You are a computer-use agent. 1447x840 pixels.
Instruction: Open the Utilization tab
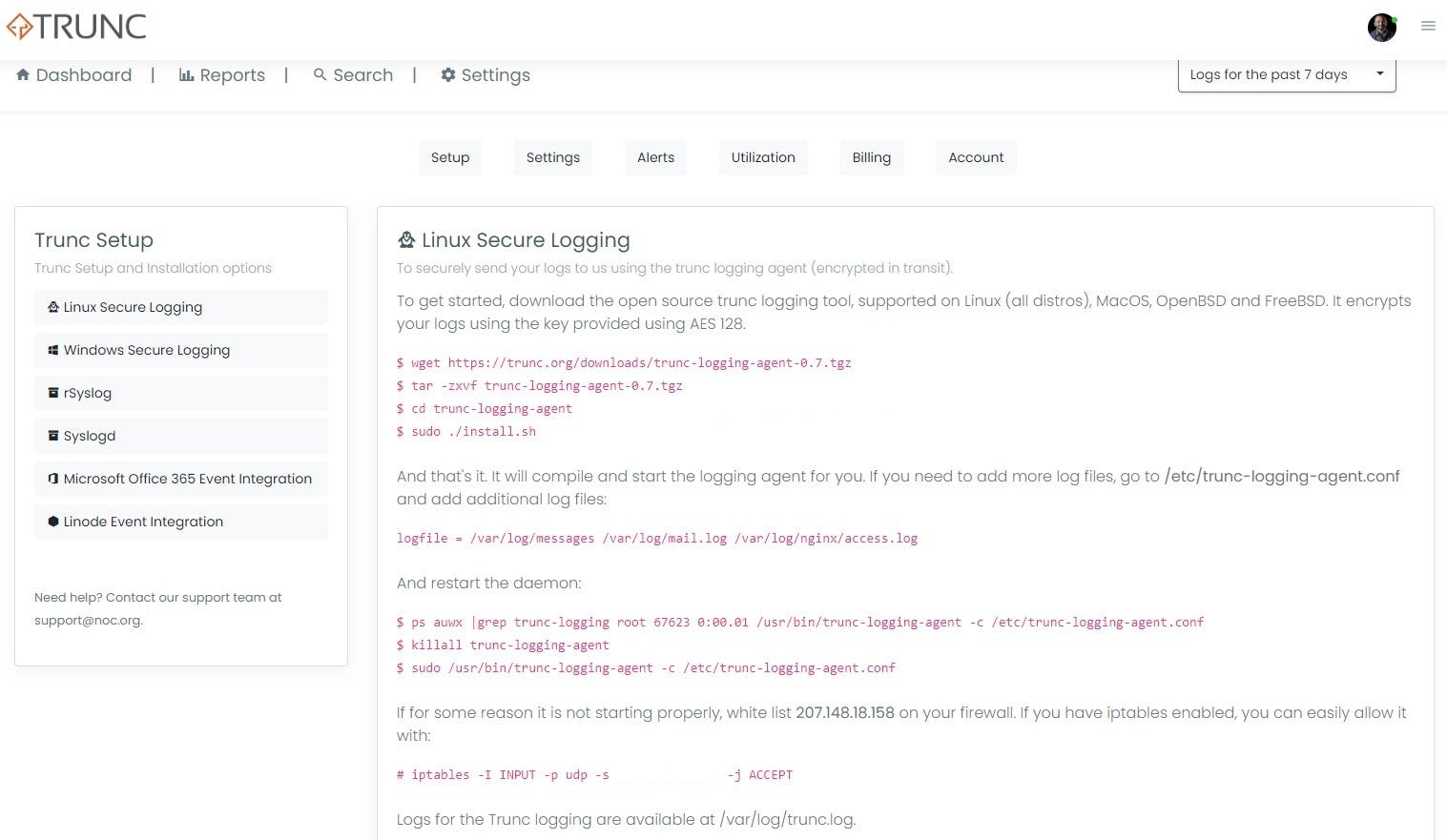click(x=763, y=157)
